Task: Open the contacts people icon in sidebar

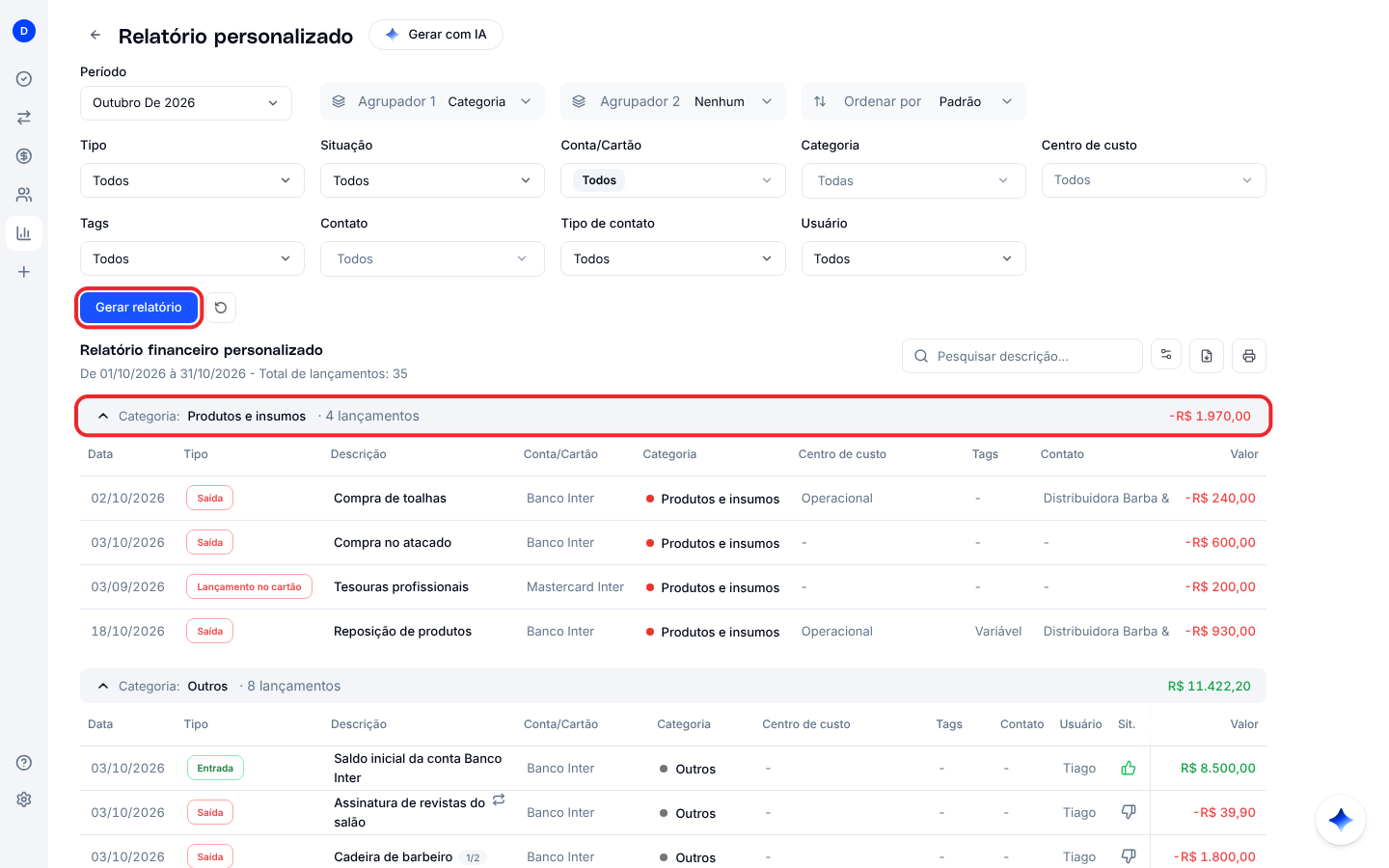Action: point(24,195)
